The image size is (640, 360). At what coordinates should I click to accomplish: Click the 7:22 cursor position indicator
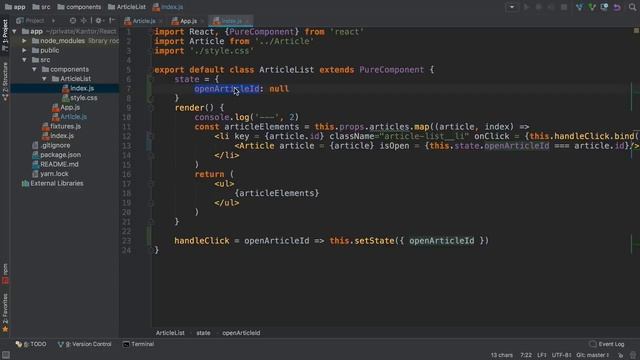coord(526,355)
